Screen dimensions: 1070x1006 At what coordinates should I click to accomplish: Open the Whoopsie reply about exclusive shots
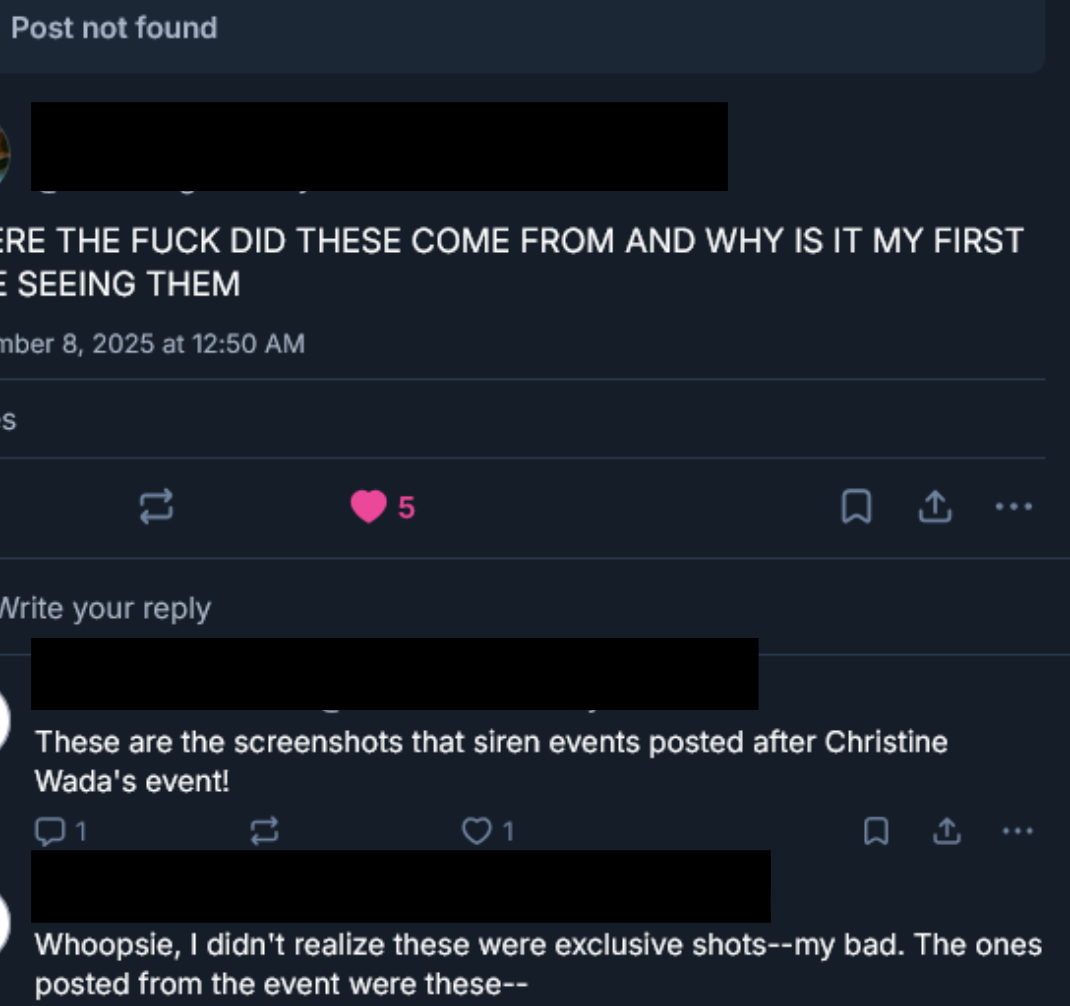(x=538, y=964)
